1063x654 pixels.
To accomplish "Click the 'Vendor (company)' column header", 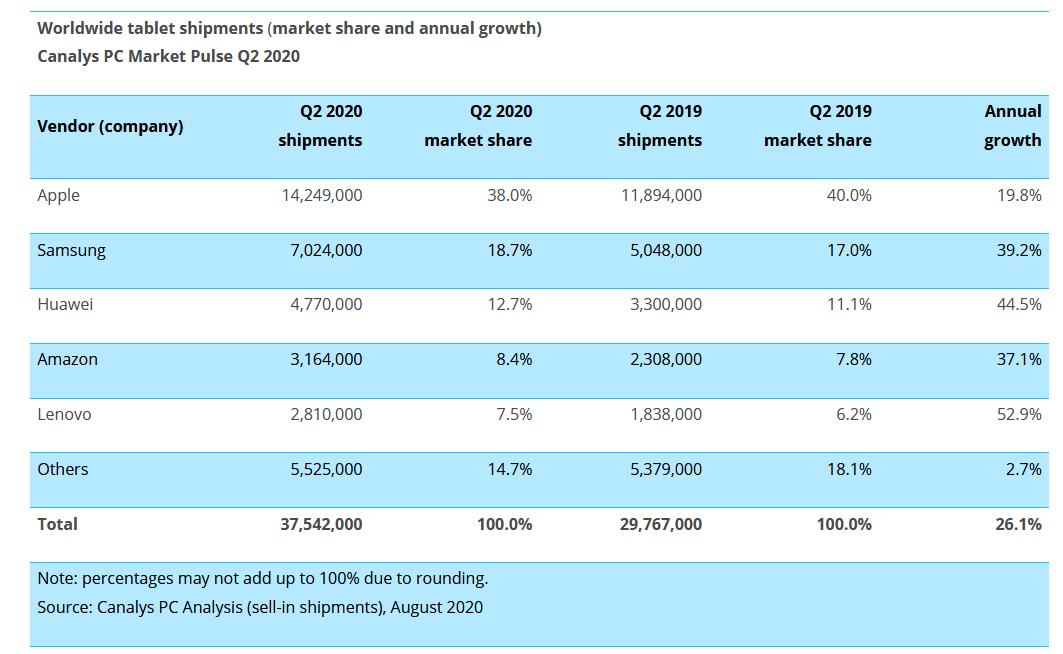I will tap(110, 127).
